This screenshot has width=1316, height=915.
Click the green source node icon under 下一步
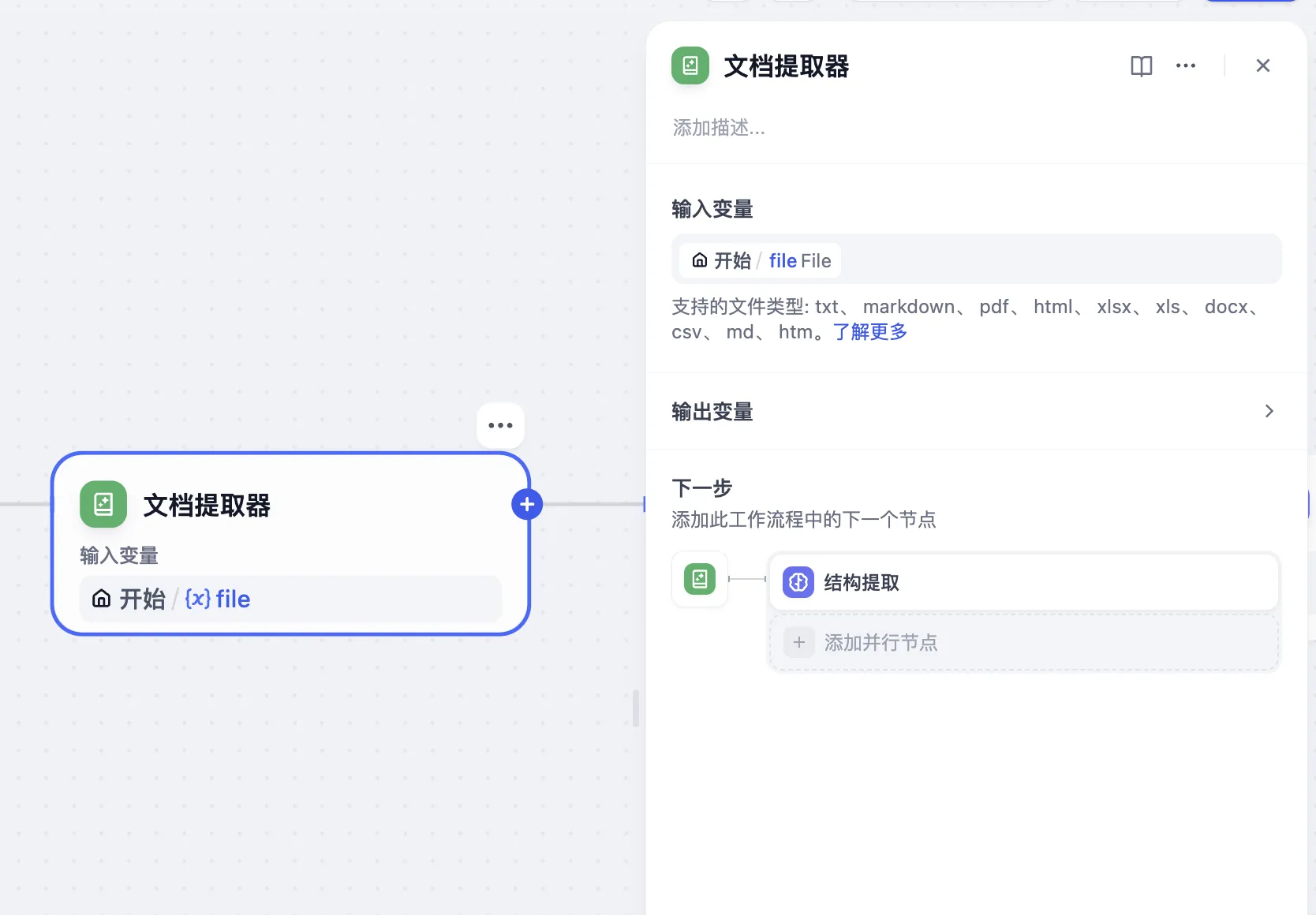[x=700, y=579]
